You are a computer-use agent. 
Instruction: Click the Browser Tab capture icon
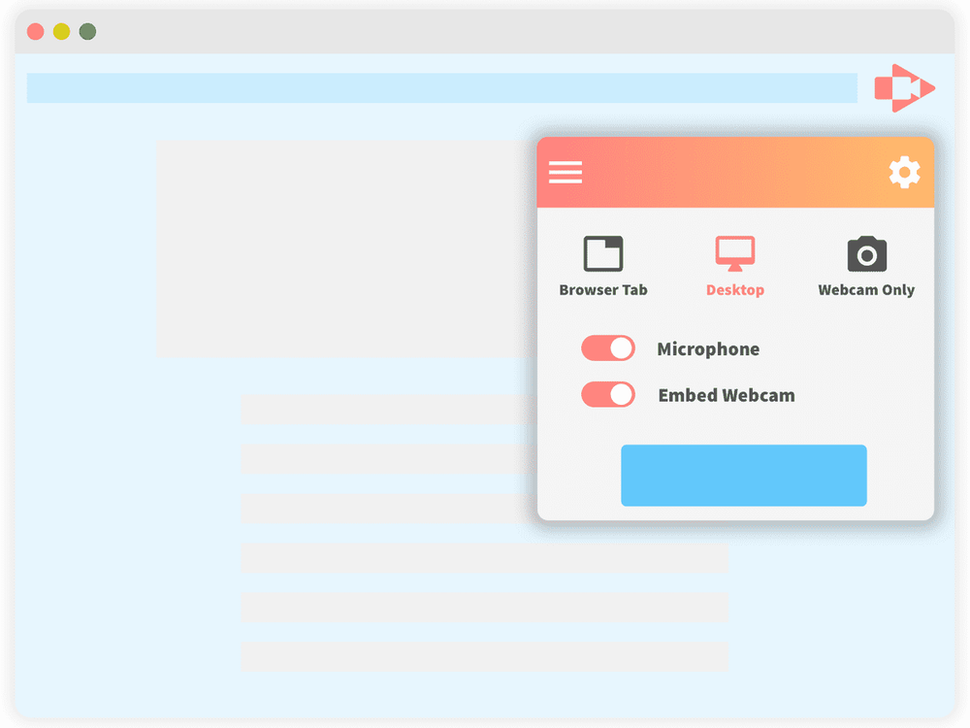pyautogui.click(x=603, y=252)
